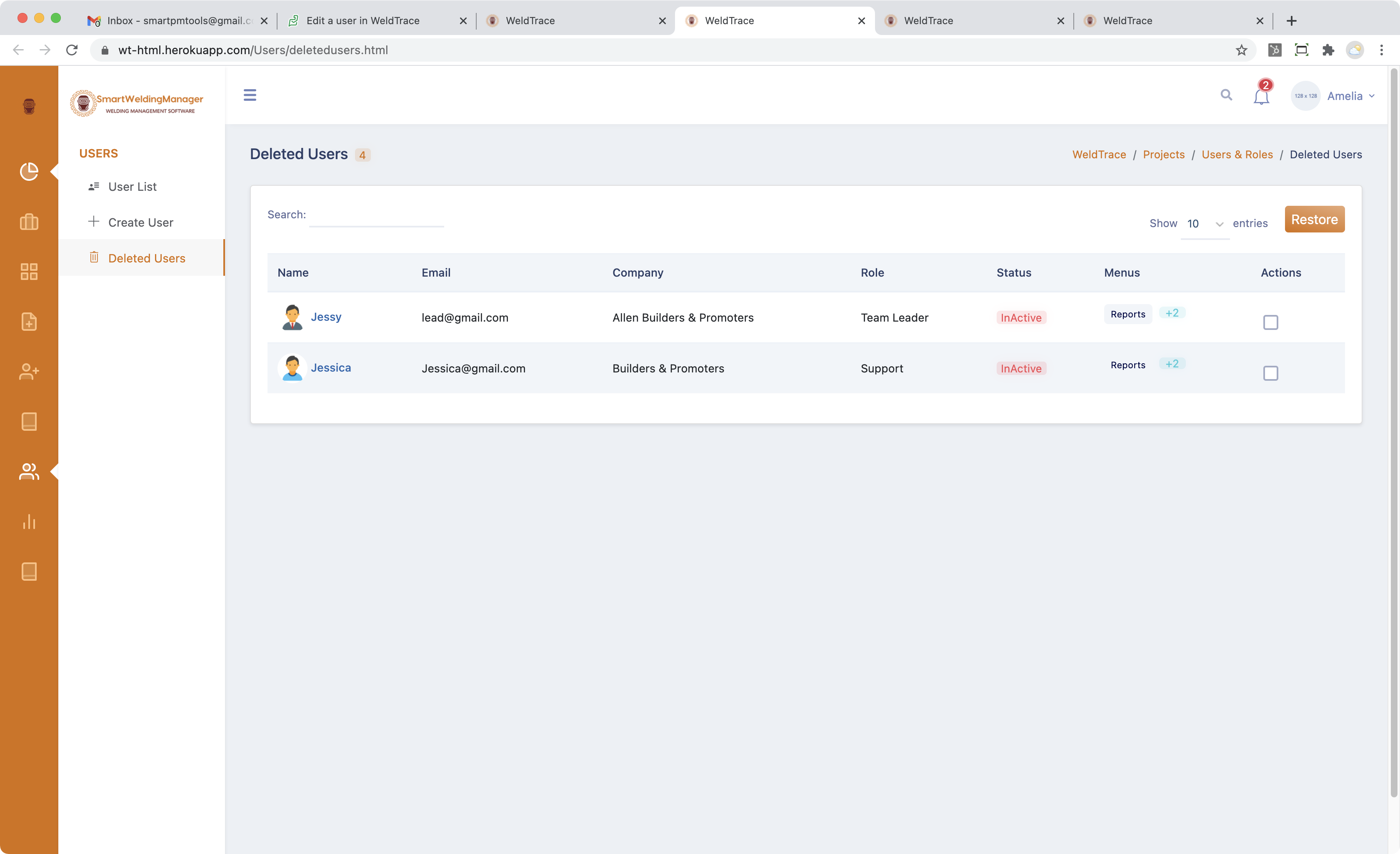Go to WeldTrace breadcrumb link
This screenshot has width=1400, height=854.
coord(1099,154)
